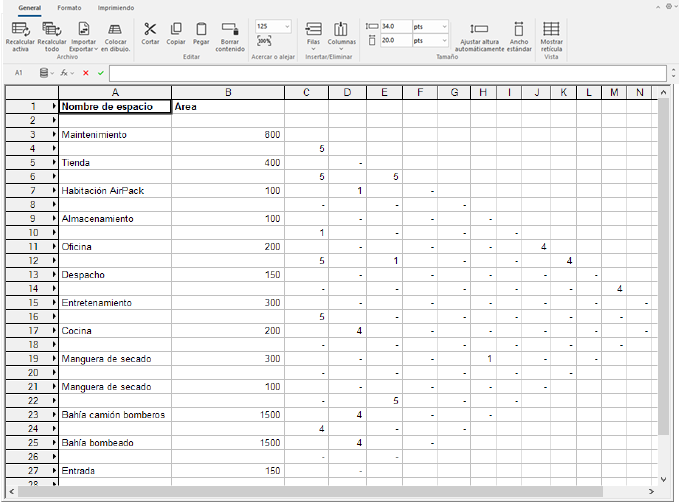
Task: Switch to the Imprimiendo tab
Action: coord(115,7)
